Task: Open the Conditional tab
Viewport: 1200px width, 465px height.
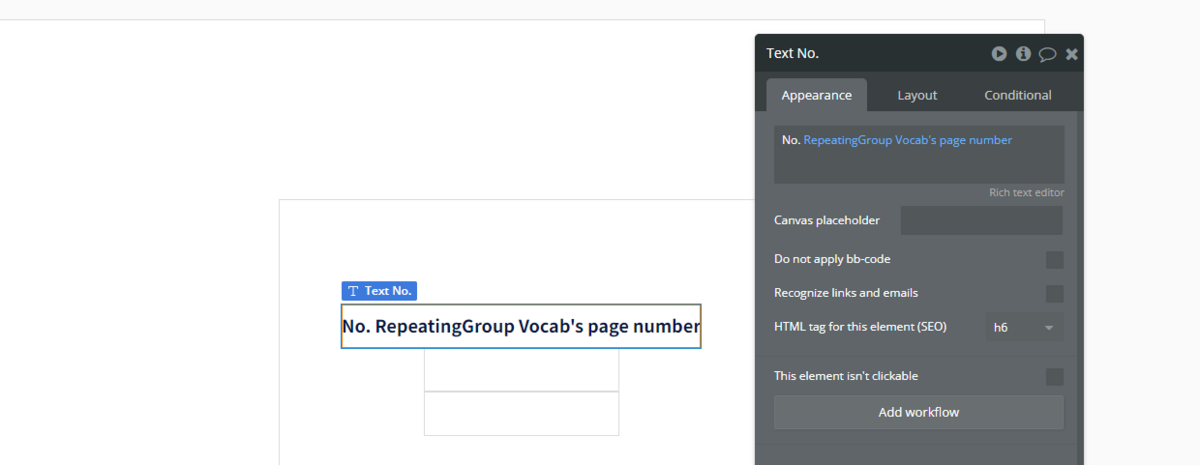Action: (x=1018, y=95)
